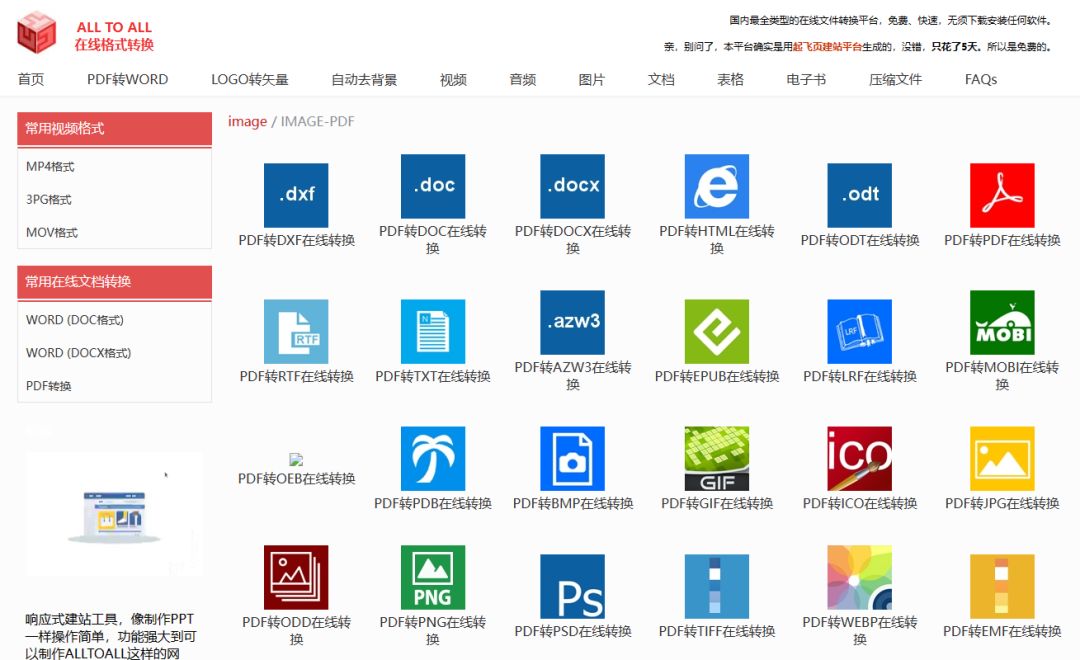This screenshot has height=660, width=1080.
Task: Select the LRF book icon
Action: coord(860,331)
